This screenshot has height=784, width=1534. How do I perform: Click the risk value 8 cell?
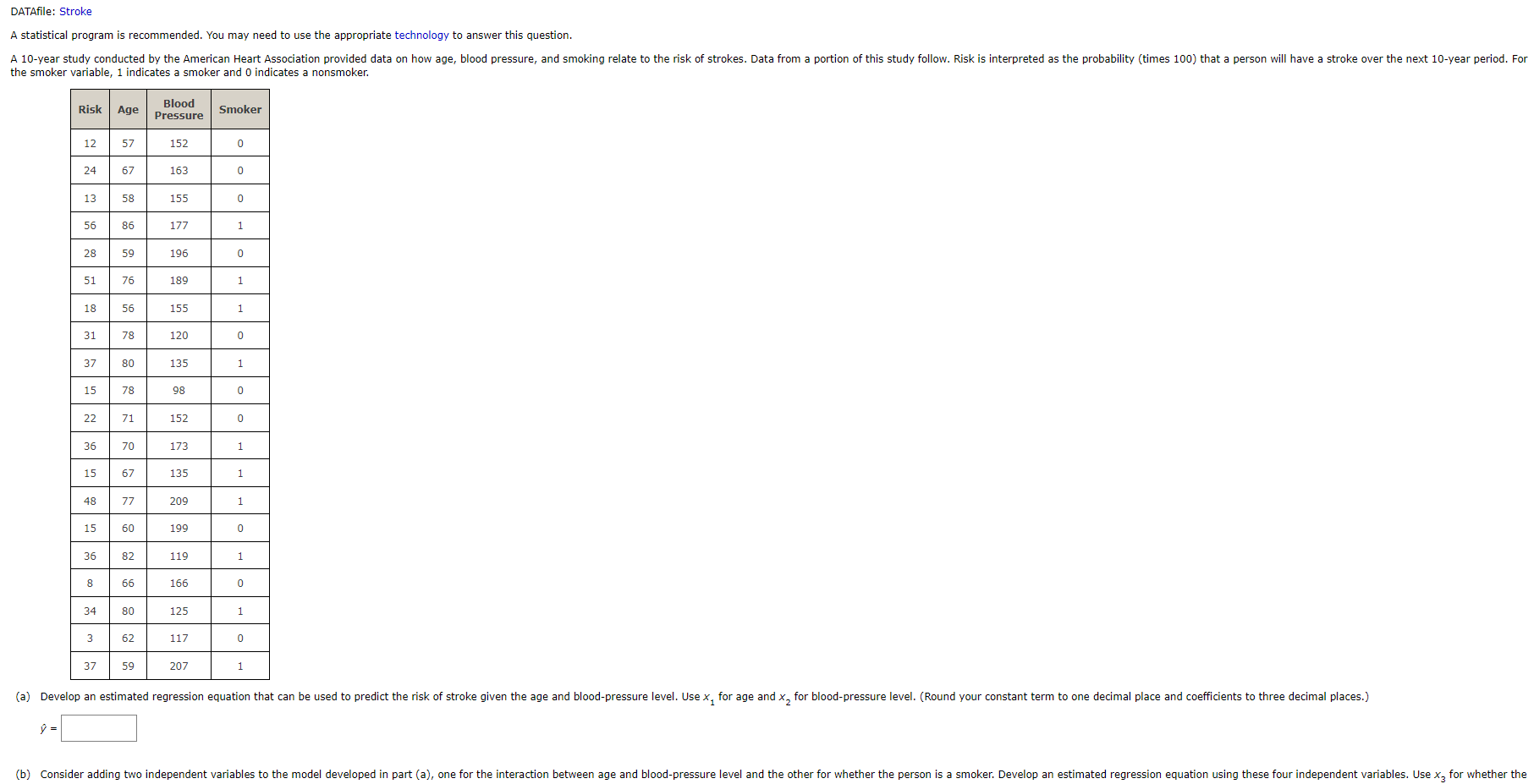(x=90, y=584)
